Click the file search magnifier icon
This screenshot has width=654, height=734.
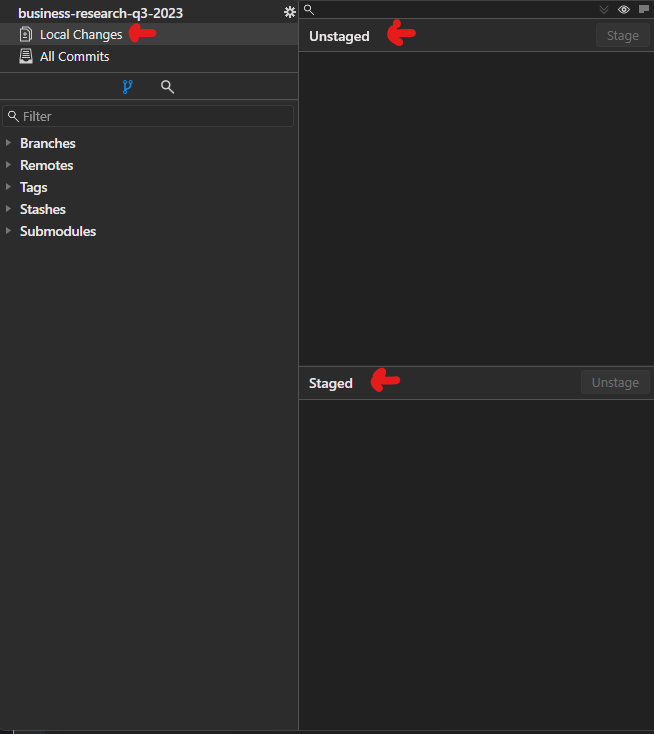(x=309, y=9)
